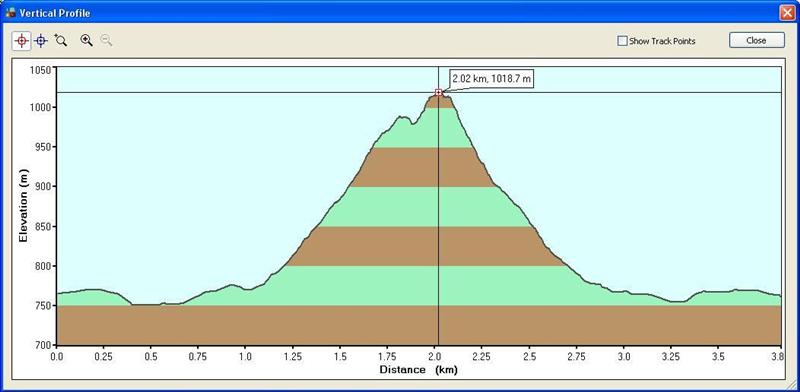Screen dimensions: 800x392
Task: Click the 750 elevation axis label
Action: click(44, 306)
